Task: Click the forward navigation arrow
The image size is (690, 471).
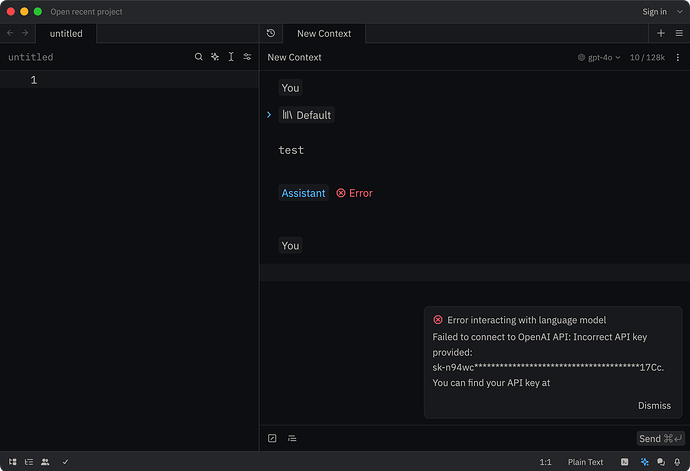Action: 25,33
